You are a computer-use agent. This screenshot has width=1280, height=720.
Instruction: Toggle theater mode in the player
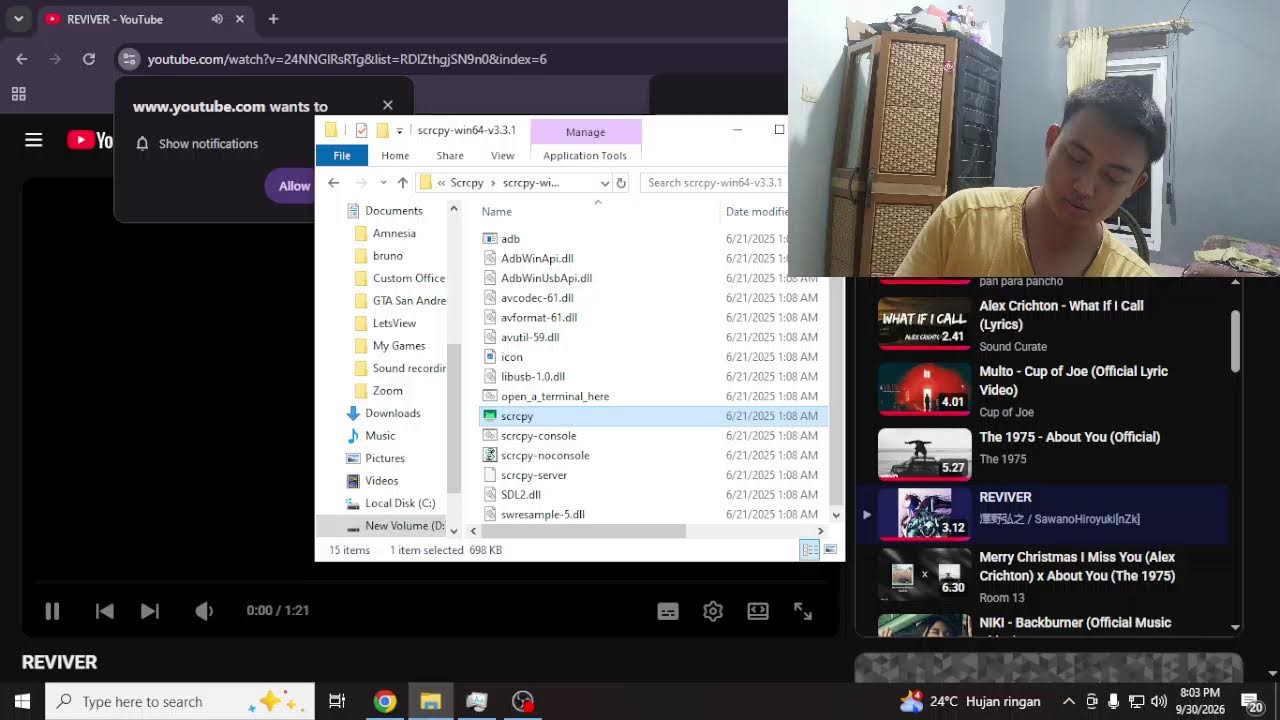[758, 611]
